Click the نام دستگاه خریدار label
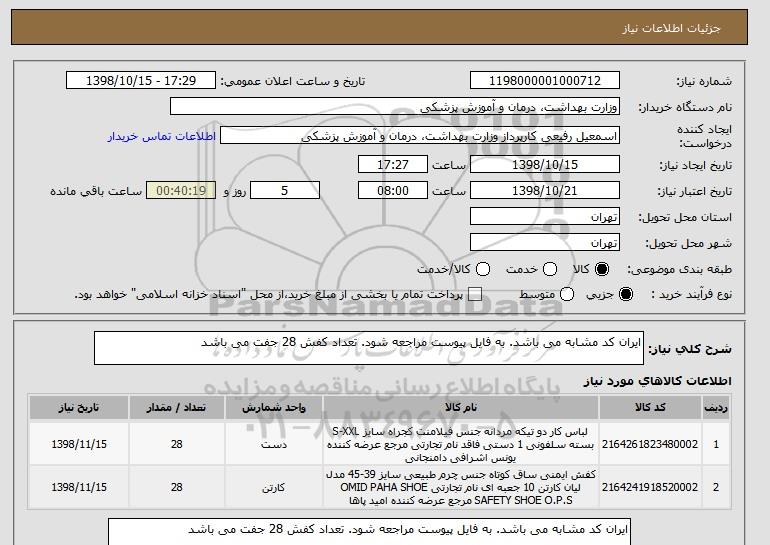 685,107
